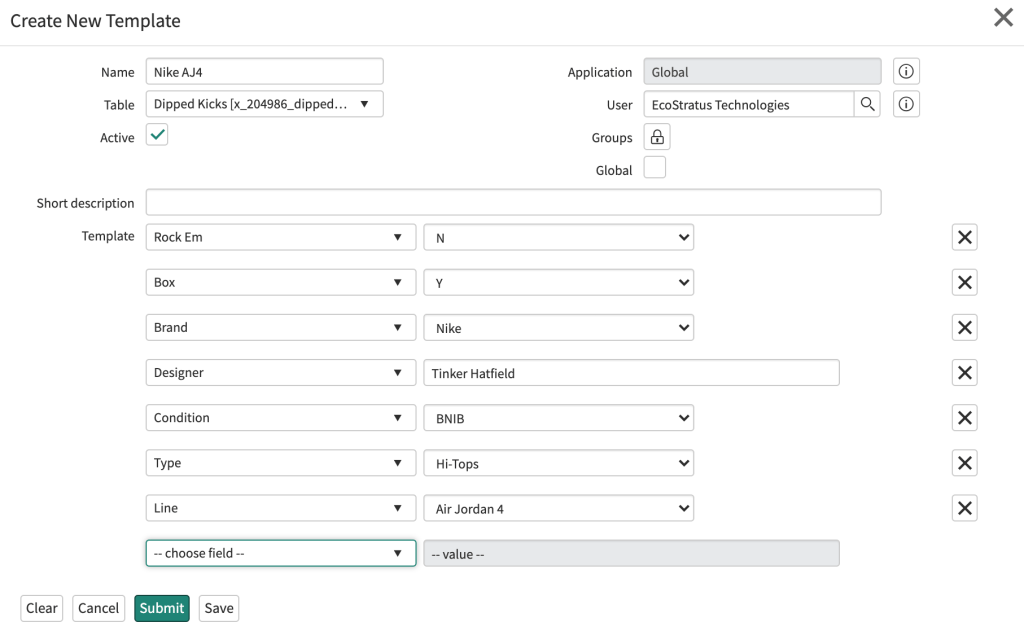Click the Save button
Viewport: 1024px width, 631px height.
(219, 608)
